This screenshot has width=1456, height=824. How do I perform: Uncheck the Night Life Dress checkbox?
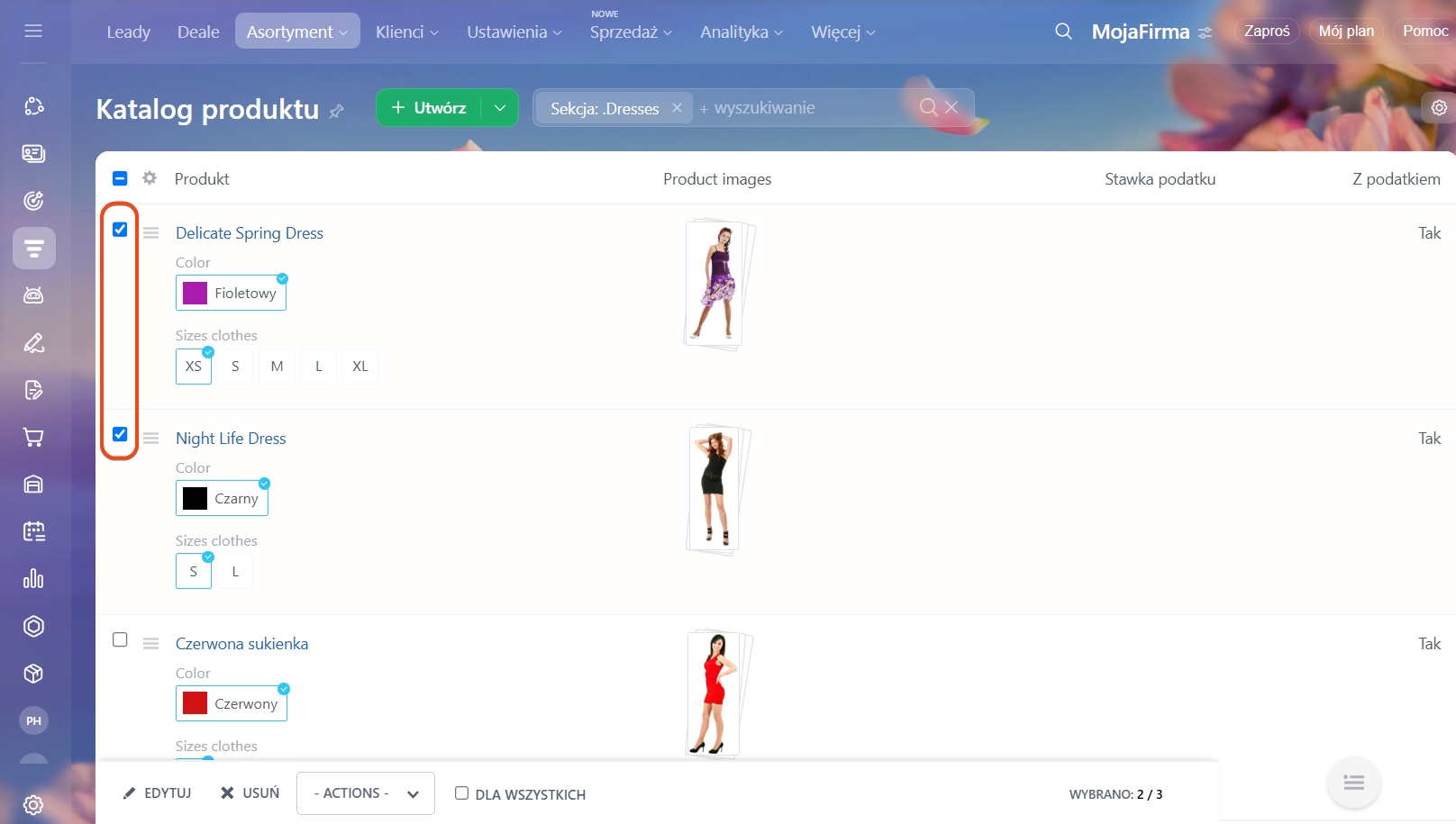coord(120,434)
